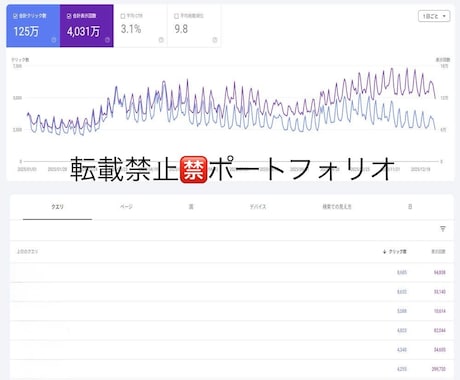Image resolution: width=460 pixels, height=380 pixels.
Task: Switch to the 国 tab
Action: click(x=191, y=207)
